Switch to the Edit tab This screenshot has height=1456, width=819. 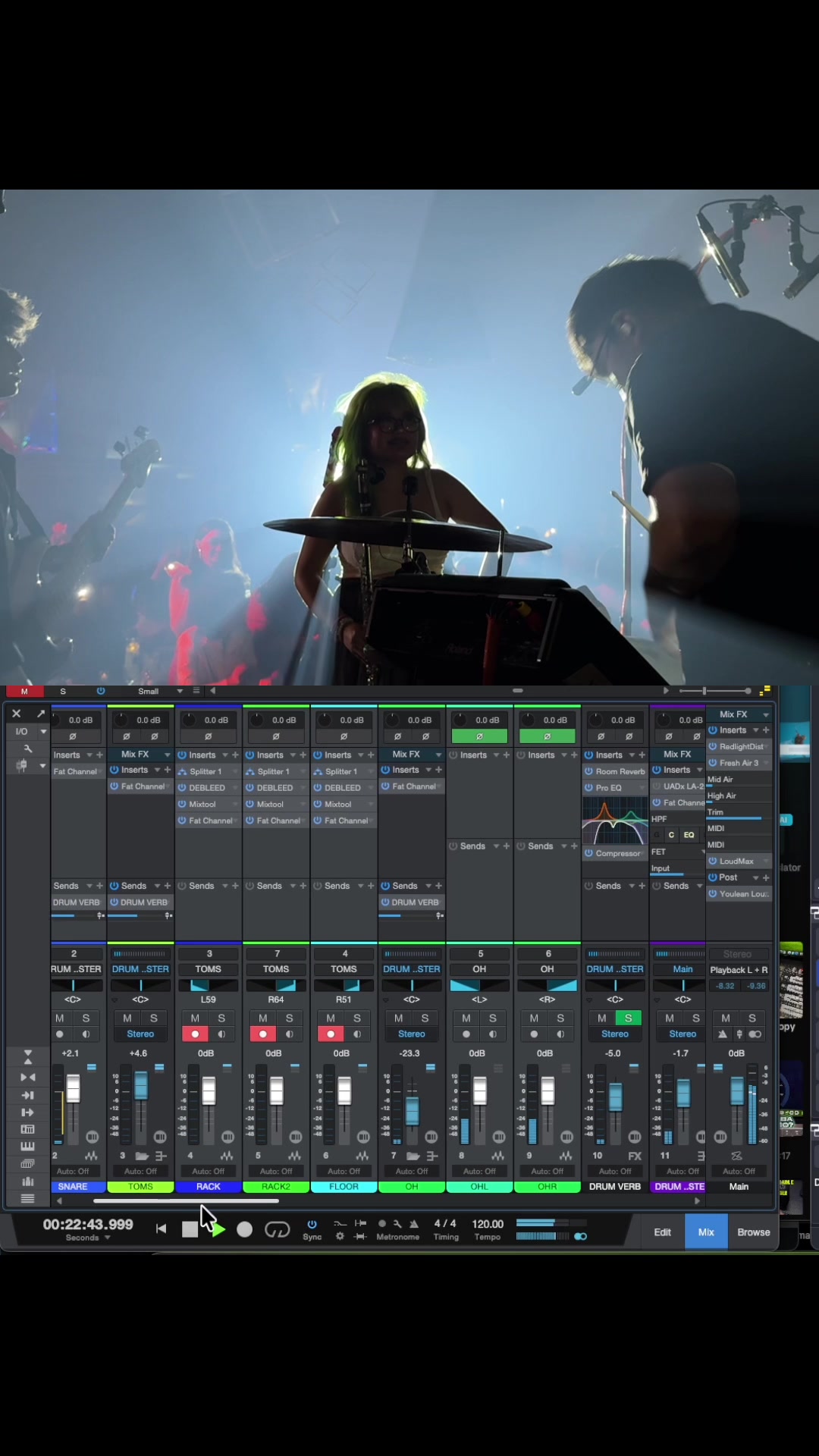point(663,1232)
